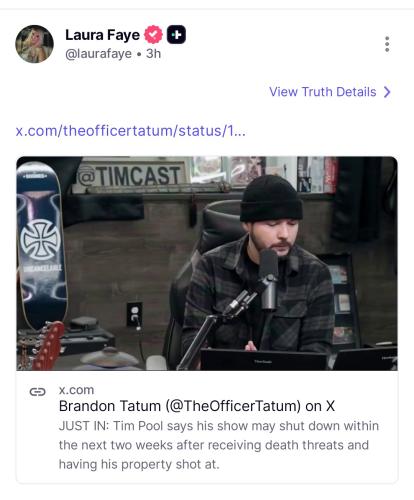The width and height of the screenshot is (414, 500).
Task: Click the Brandon Tatum (@TheOfficerTatum) on X title
Action: [x=197, y=406]
